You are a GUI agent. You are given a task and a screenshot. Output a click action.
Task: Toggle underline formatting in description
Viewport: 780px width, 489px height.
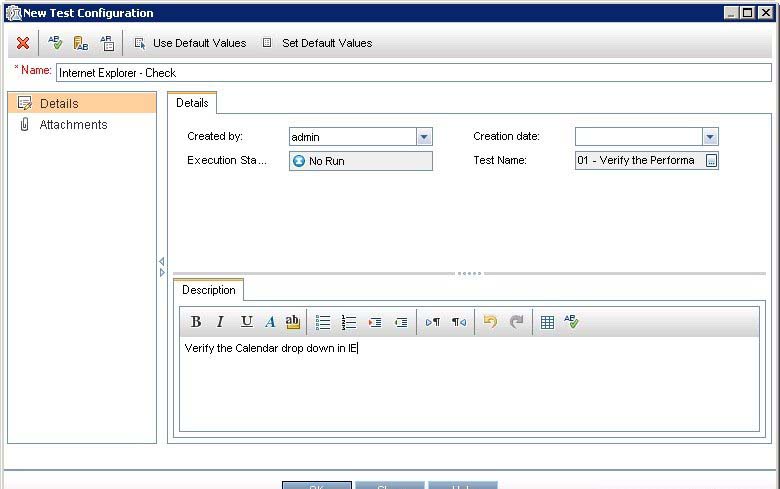[246, 322]
